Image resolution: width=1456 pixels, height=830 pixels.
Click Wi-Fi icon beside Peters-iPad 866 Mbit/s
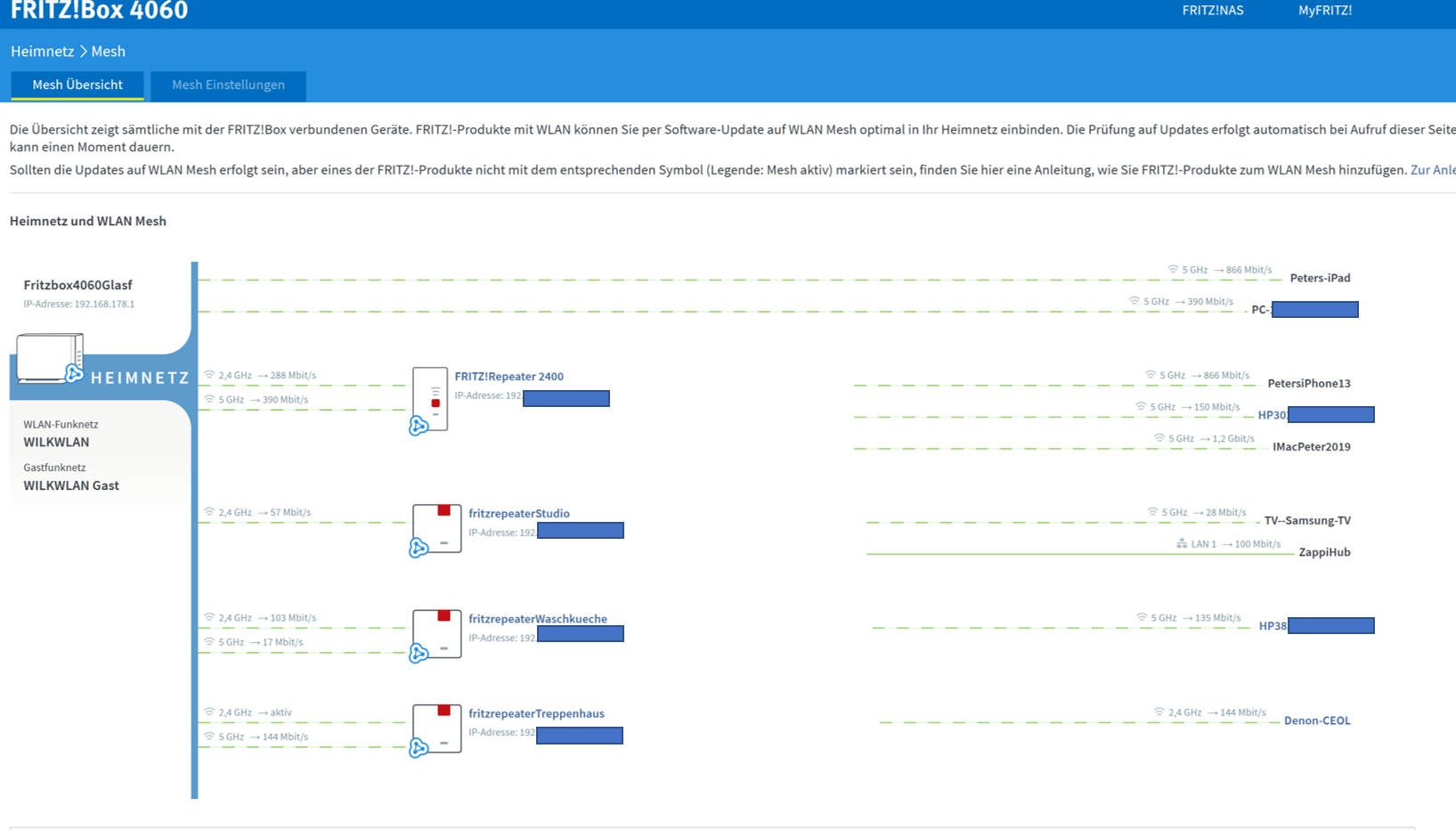[x=1173, y=269]
